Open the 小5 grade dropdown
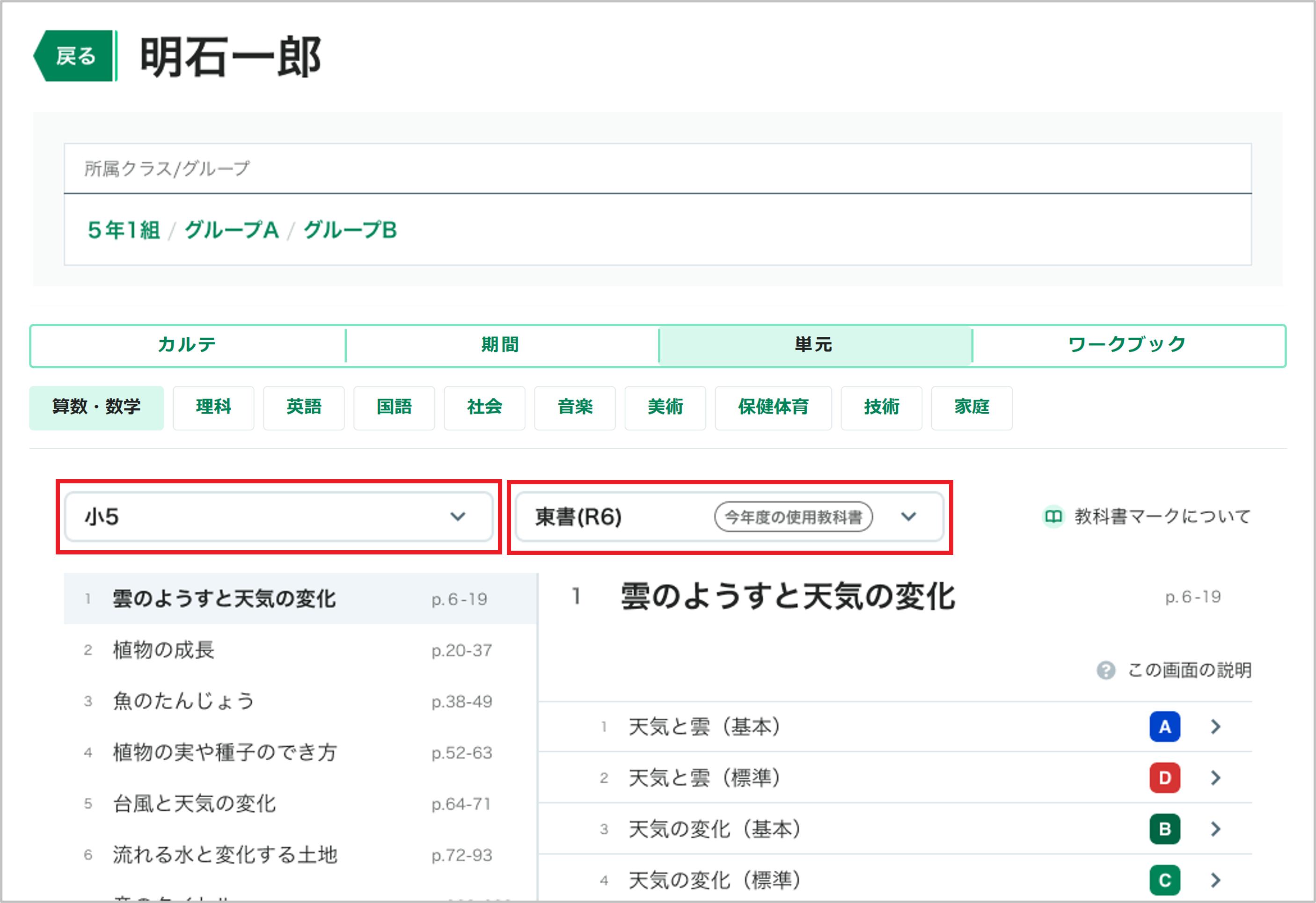This screenshot has width=1316, height=903. tap(278, 517)
